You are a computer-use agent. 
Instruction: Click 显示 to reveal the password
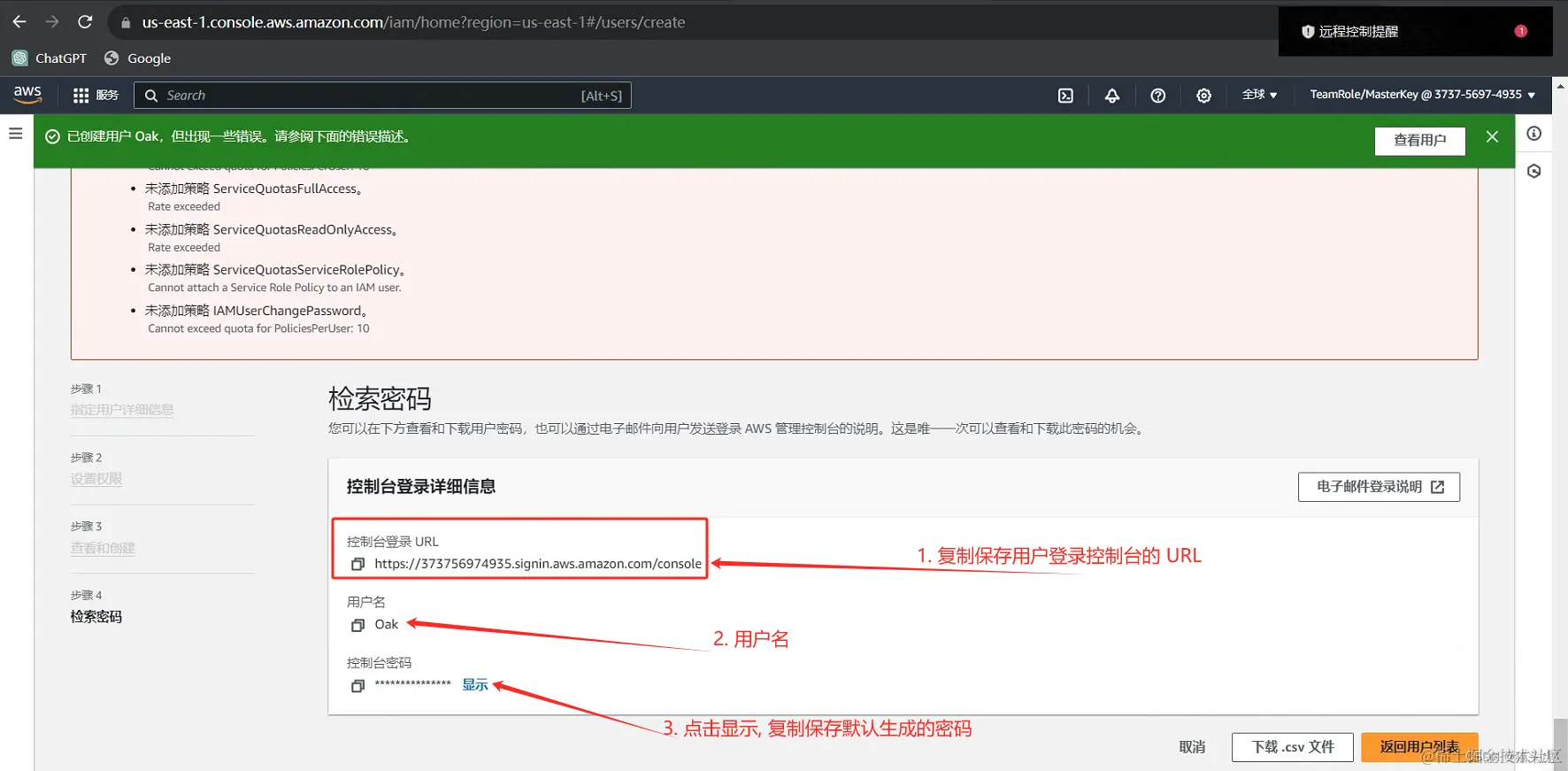click(x=475, y=684)
